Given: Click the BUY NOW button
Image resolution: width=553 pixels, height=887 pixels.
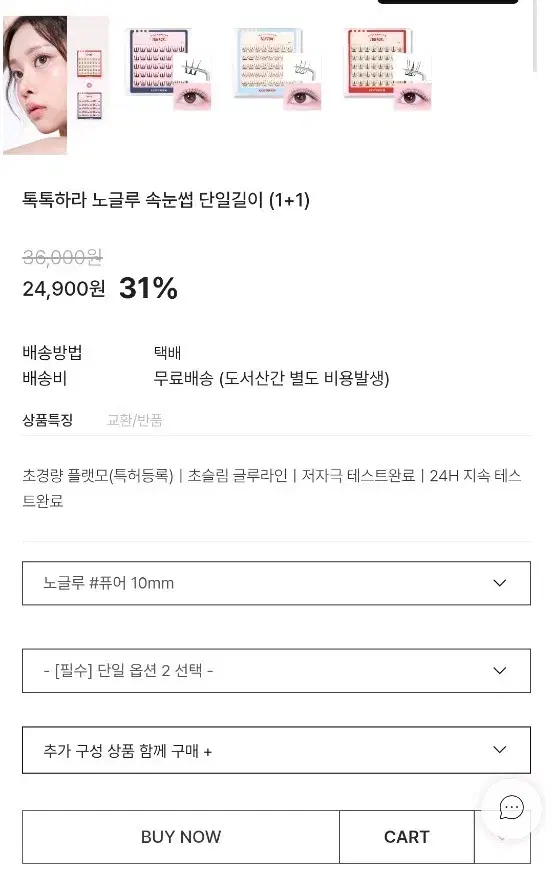Looking at the screenshot, I should point(181,837).
